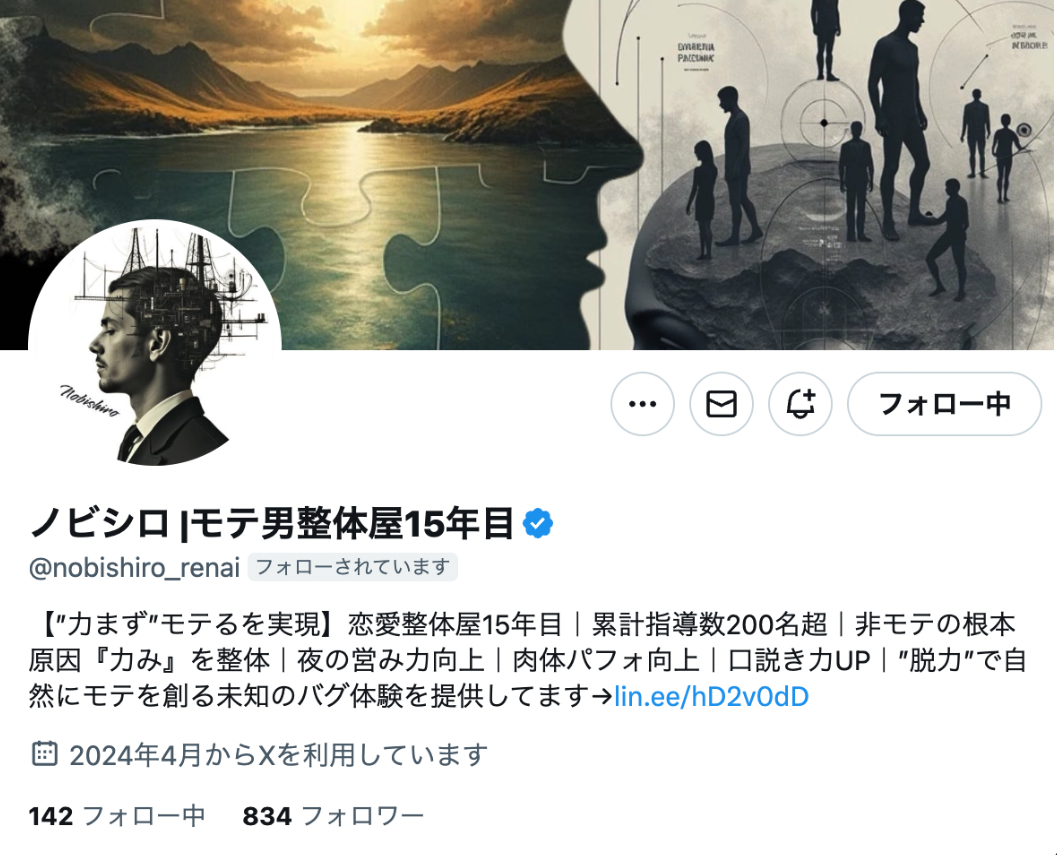Click the @nobishiro_renai handle
The image size is (1057, 855).
click(x=134, y=568)
